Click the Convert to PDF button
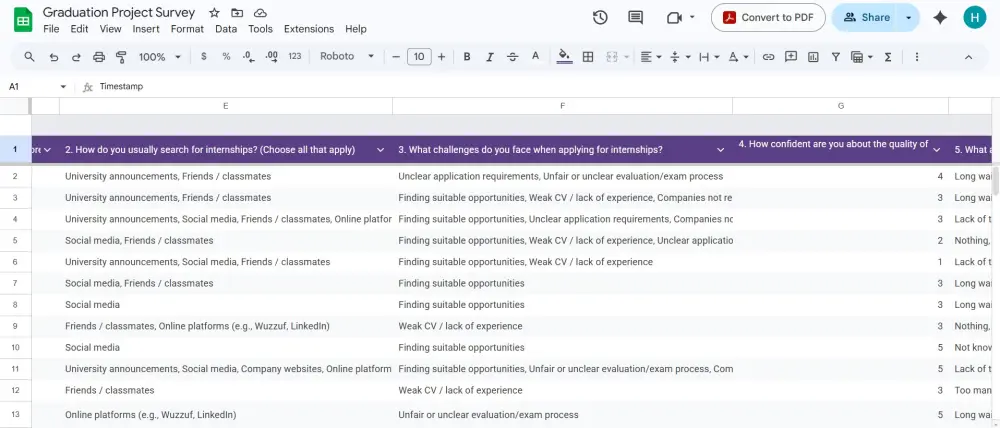This screenshot has width=1000, height=428. (x=768, y=18)
